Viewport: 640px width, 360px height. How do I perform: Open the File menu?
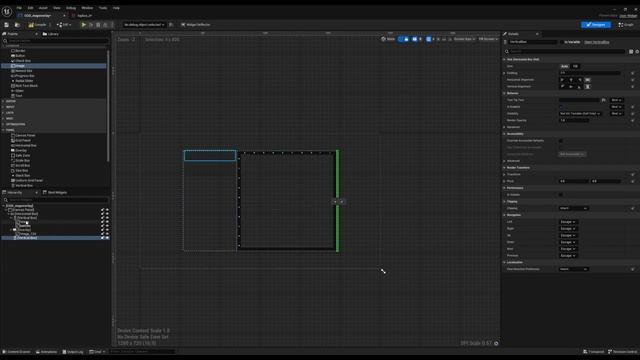tap(19, 8)
